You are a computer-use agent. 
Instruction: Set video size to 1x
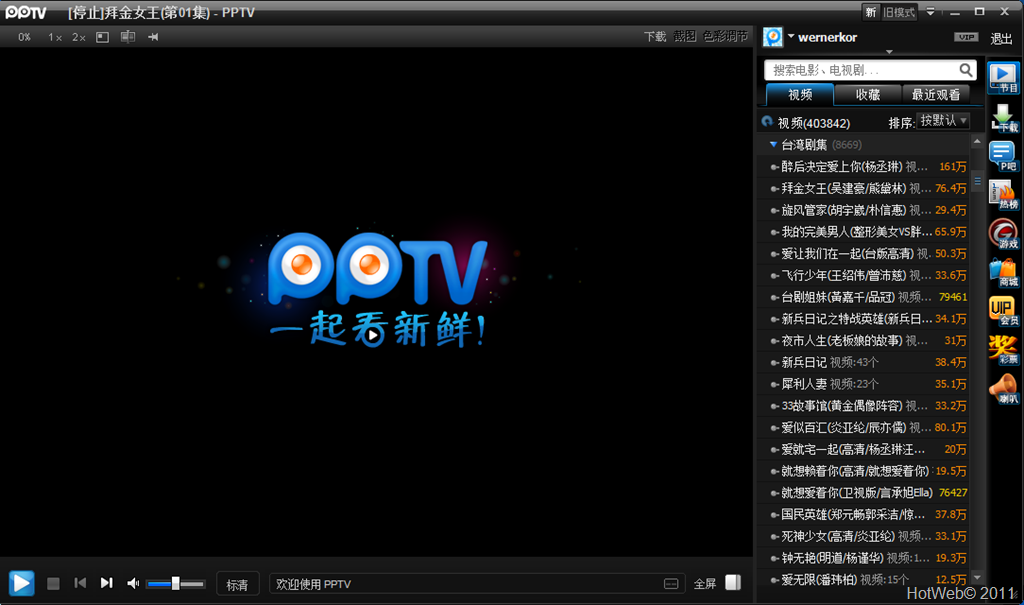click(x=55, y=37)
